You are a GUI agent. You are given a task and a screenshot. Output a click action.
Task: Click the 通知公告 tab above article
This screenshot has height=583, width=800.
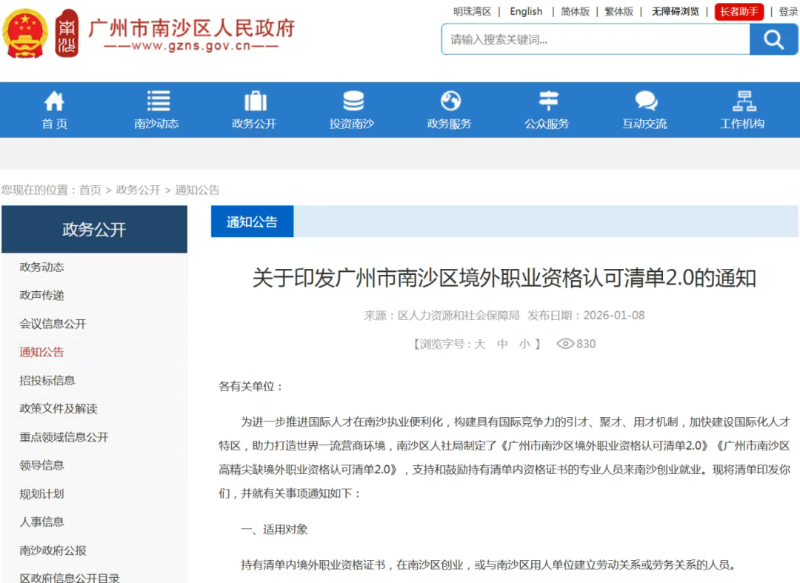click(x=252, y=222)
